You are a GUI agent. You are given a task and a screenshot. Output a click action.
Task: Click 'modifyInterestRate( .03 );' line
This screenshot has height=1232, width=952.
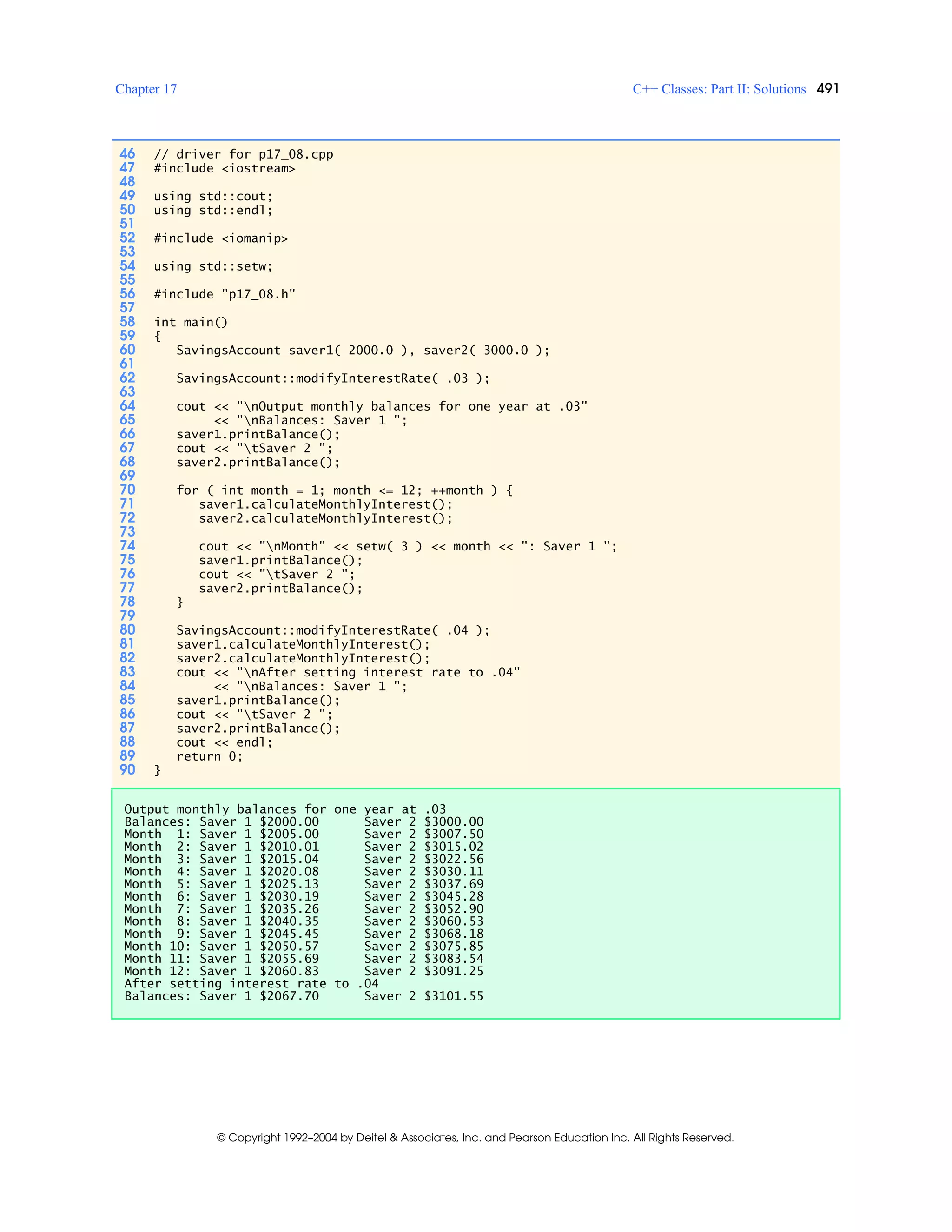[333, 378]
